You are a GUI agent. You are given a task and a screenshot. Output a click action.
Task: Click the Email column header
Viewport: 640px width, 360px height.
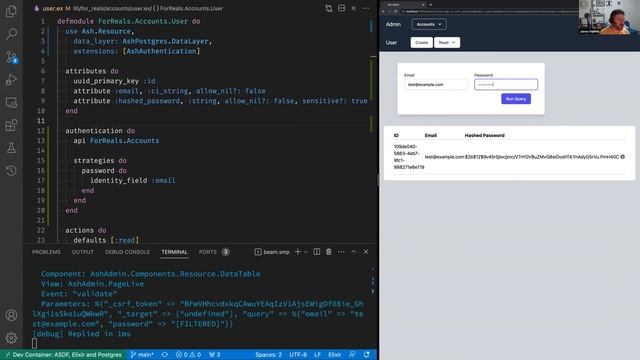[431, 135]
